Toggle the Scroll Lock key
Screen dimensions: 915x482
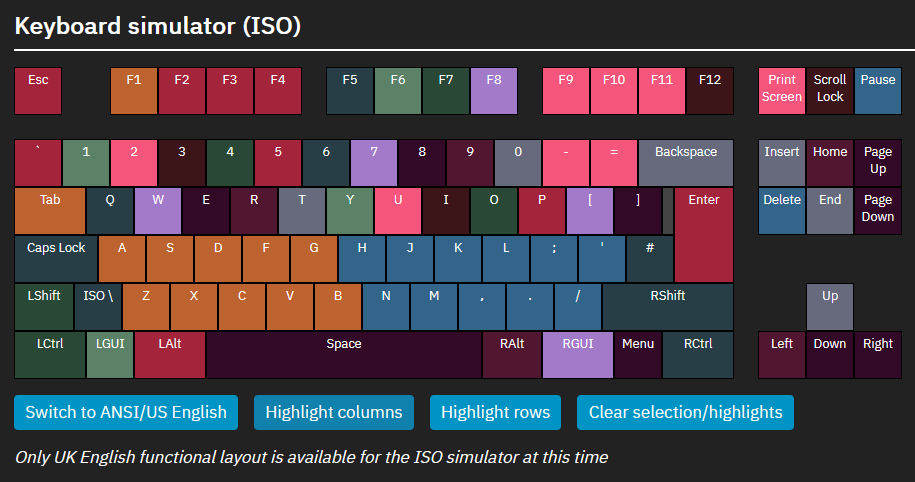(829, 90)
